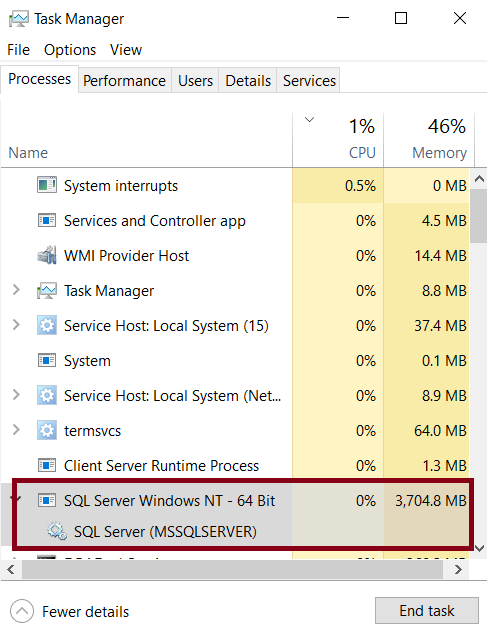The width and height of the screenshot is (487, 636).
Task: Click the System interrupts process icon
Action: (47, 185)
